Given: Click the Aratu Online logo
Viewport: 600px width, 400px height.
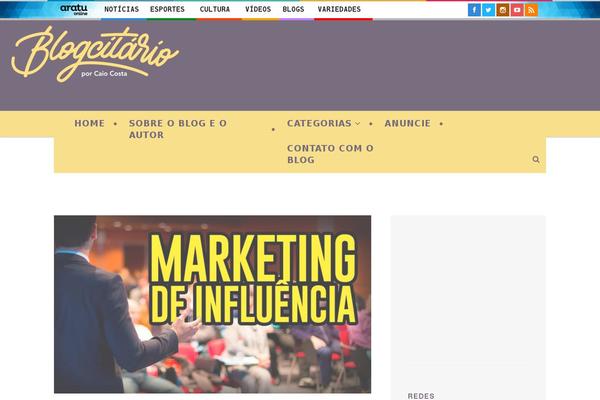Looking at the screenshot, I should [x=74, y=10].
